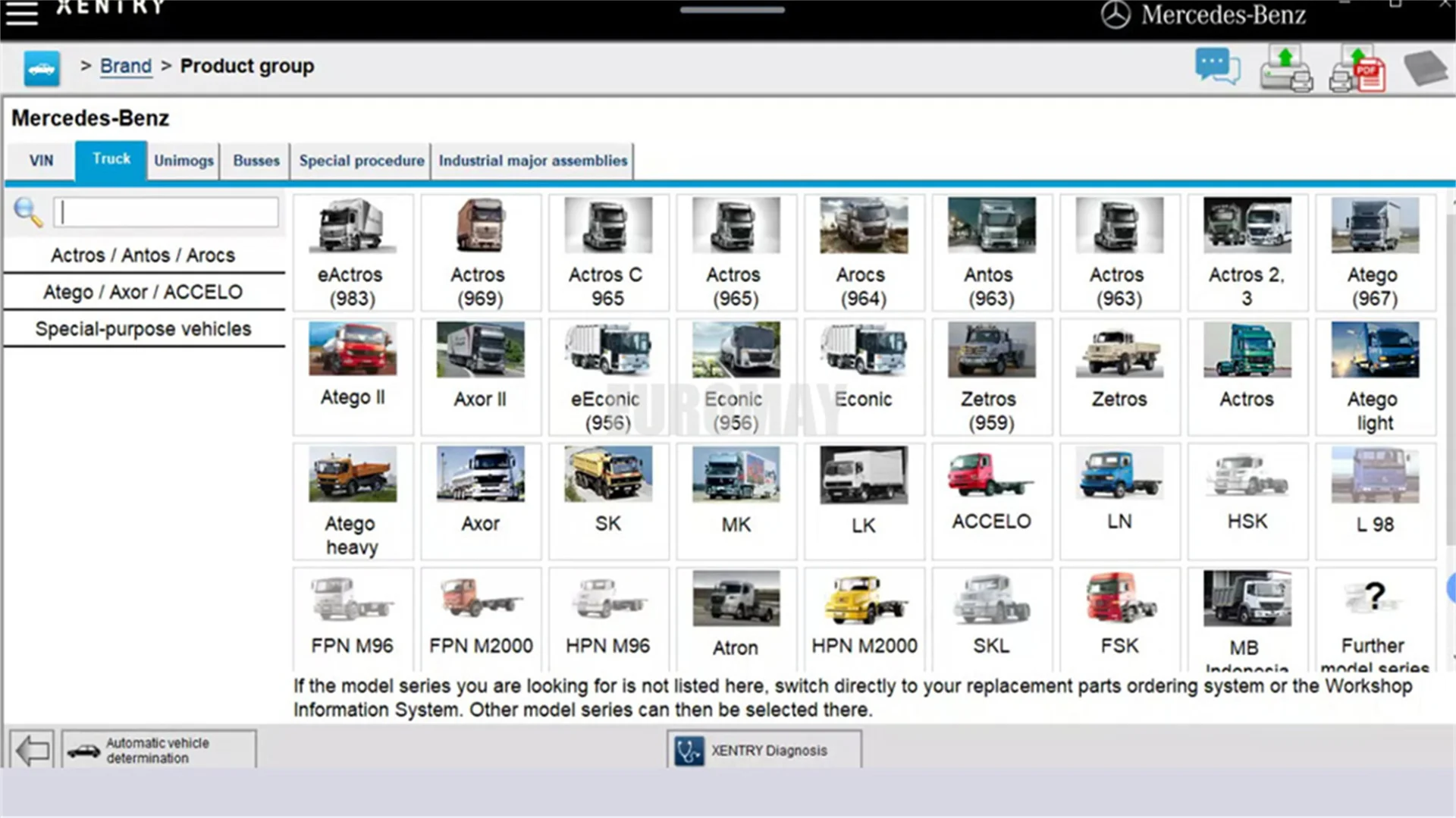Open the manual book icon
Screen dimensions: 1456x818
click(x=1426, y=68)
